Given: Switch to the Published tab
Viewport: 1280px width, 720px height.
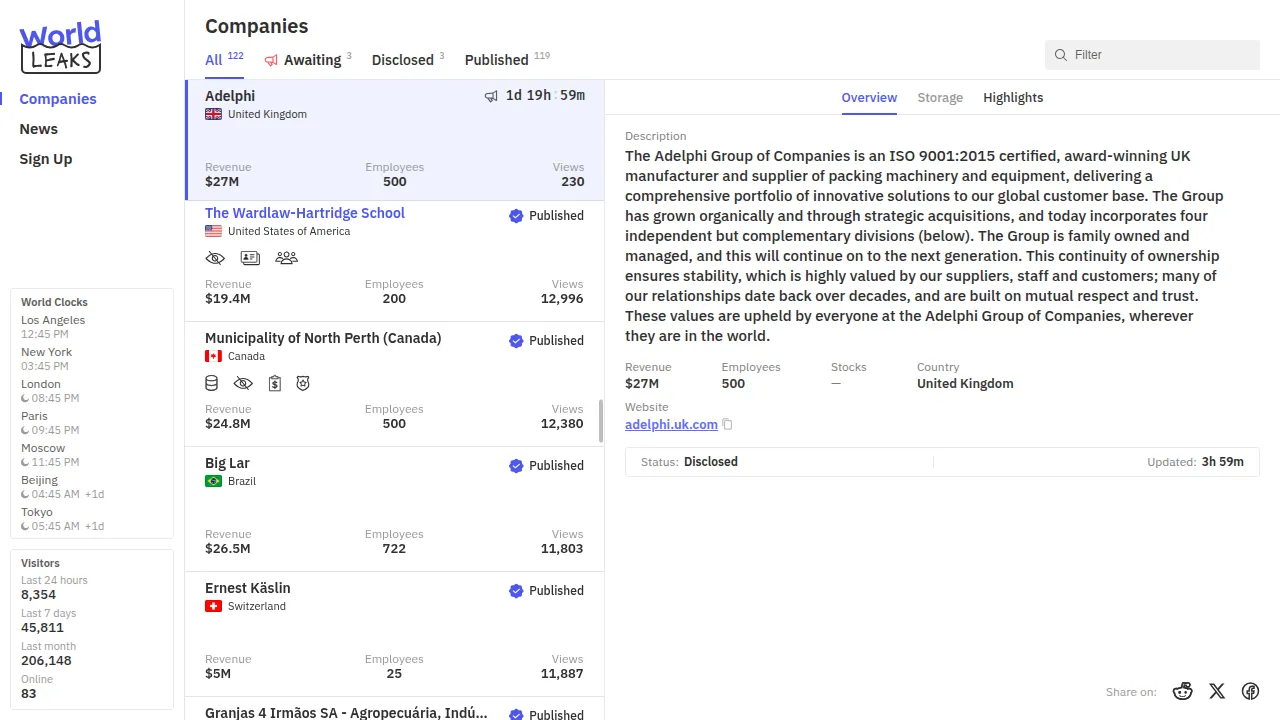Looking at the screenshot, I should (496, 60).
